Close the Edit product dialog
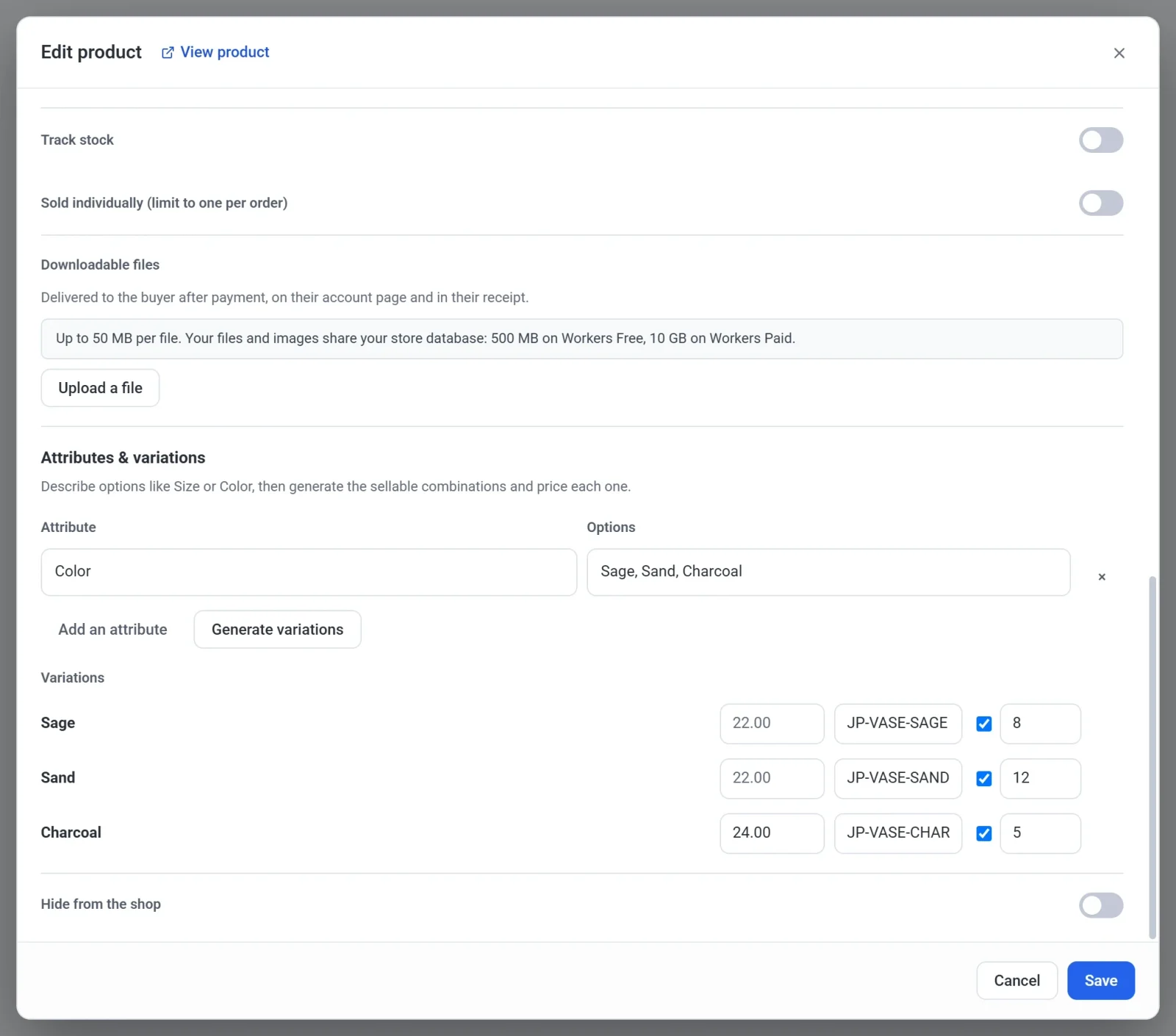1176x1036 pixels. [1119, 53]
